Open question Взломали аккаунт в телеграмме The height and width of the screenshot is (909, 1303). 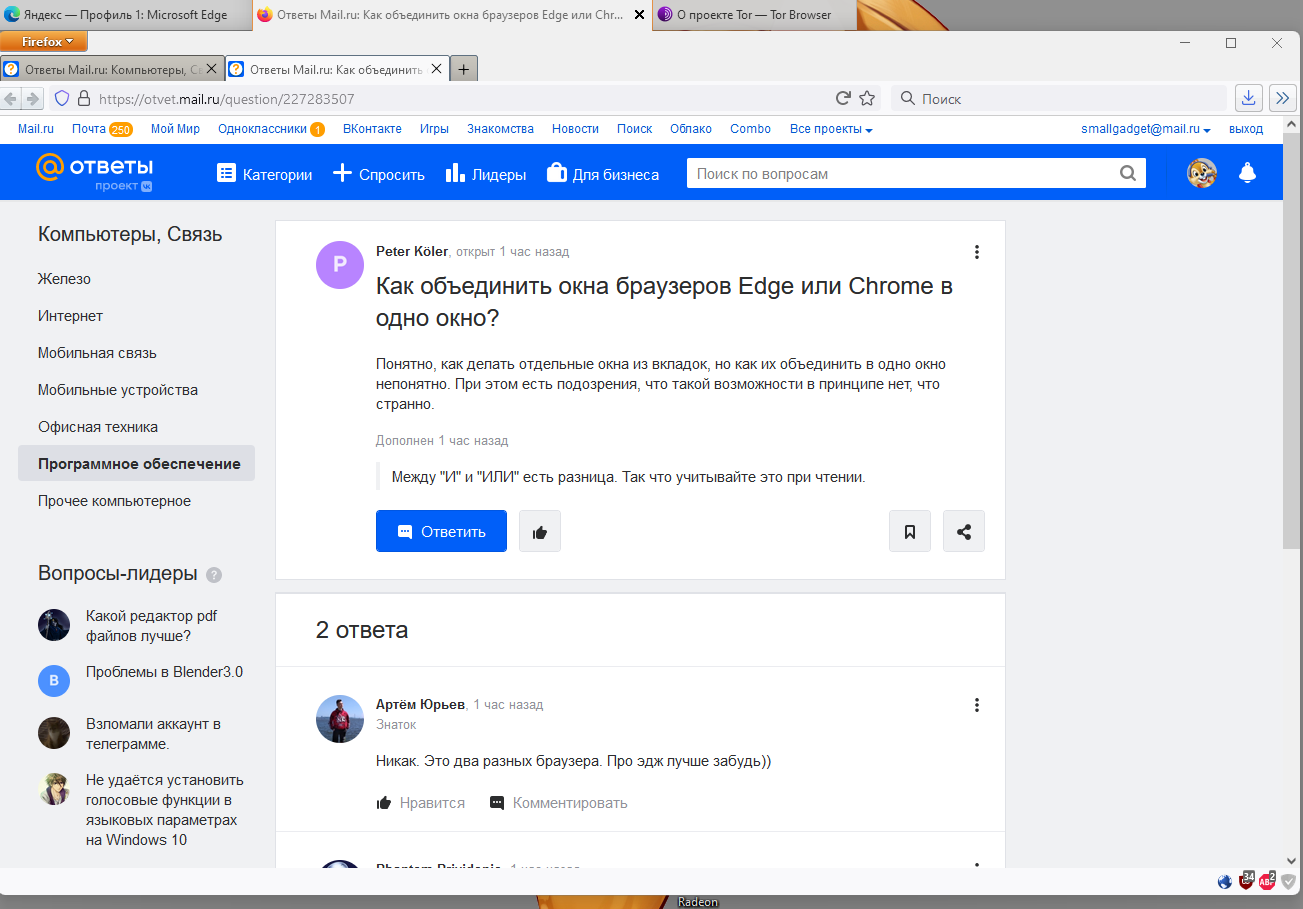tap(153, 734)
